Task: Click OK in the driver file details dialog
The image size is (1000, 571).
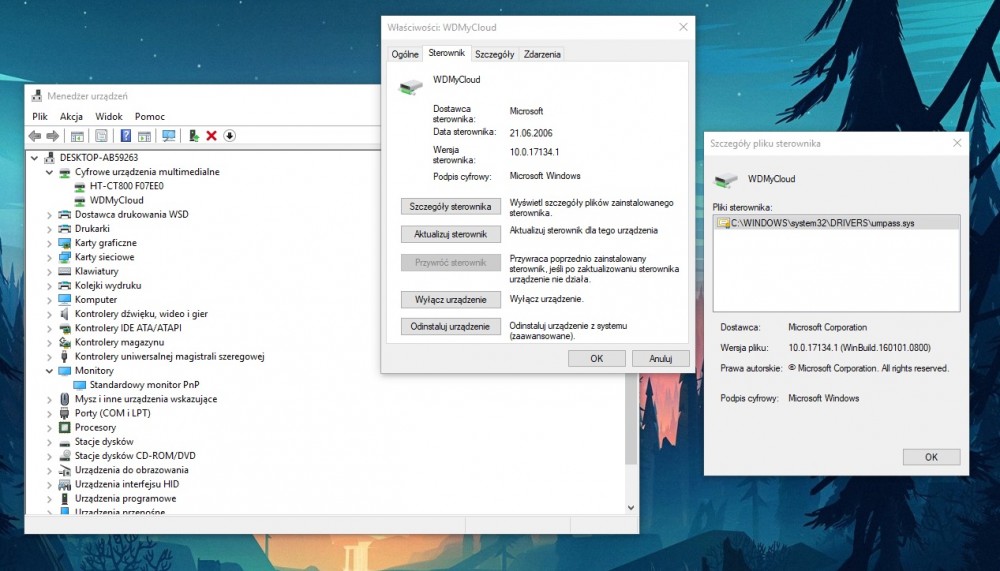Action: click(x=931, y=457)
